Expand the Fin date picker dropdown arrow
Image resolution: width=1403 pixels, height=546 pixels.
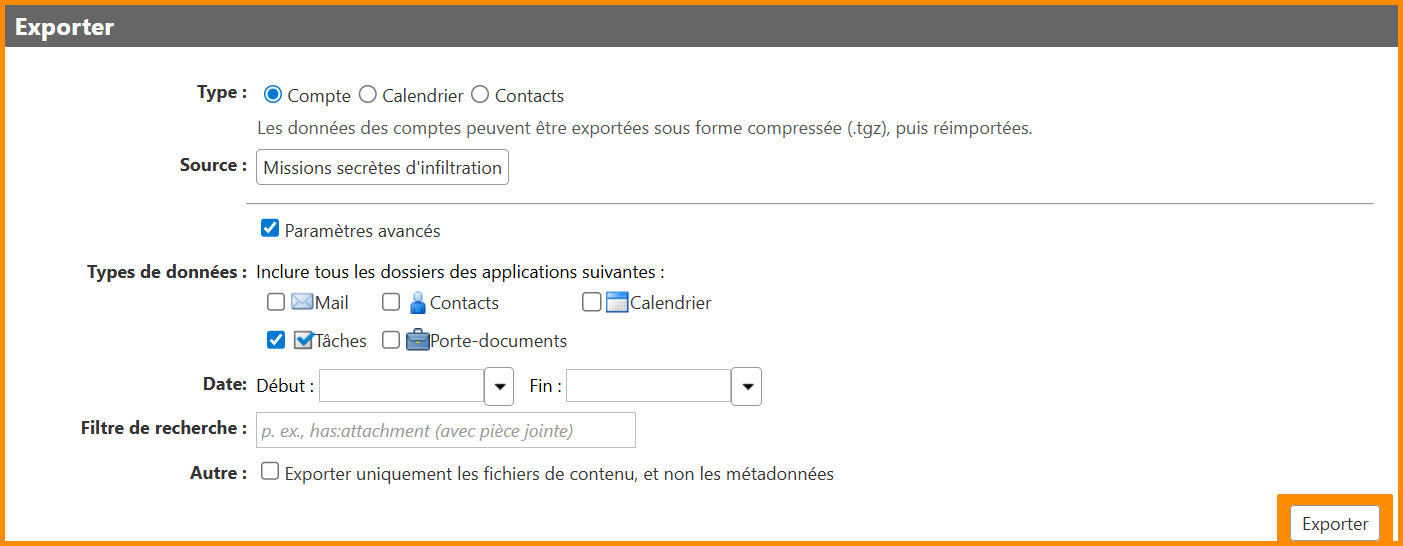tap(746, 386)
